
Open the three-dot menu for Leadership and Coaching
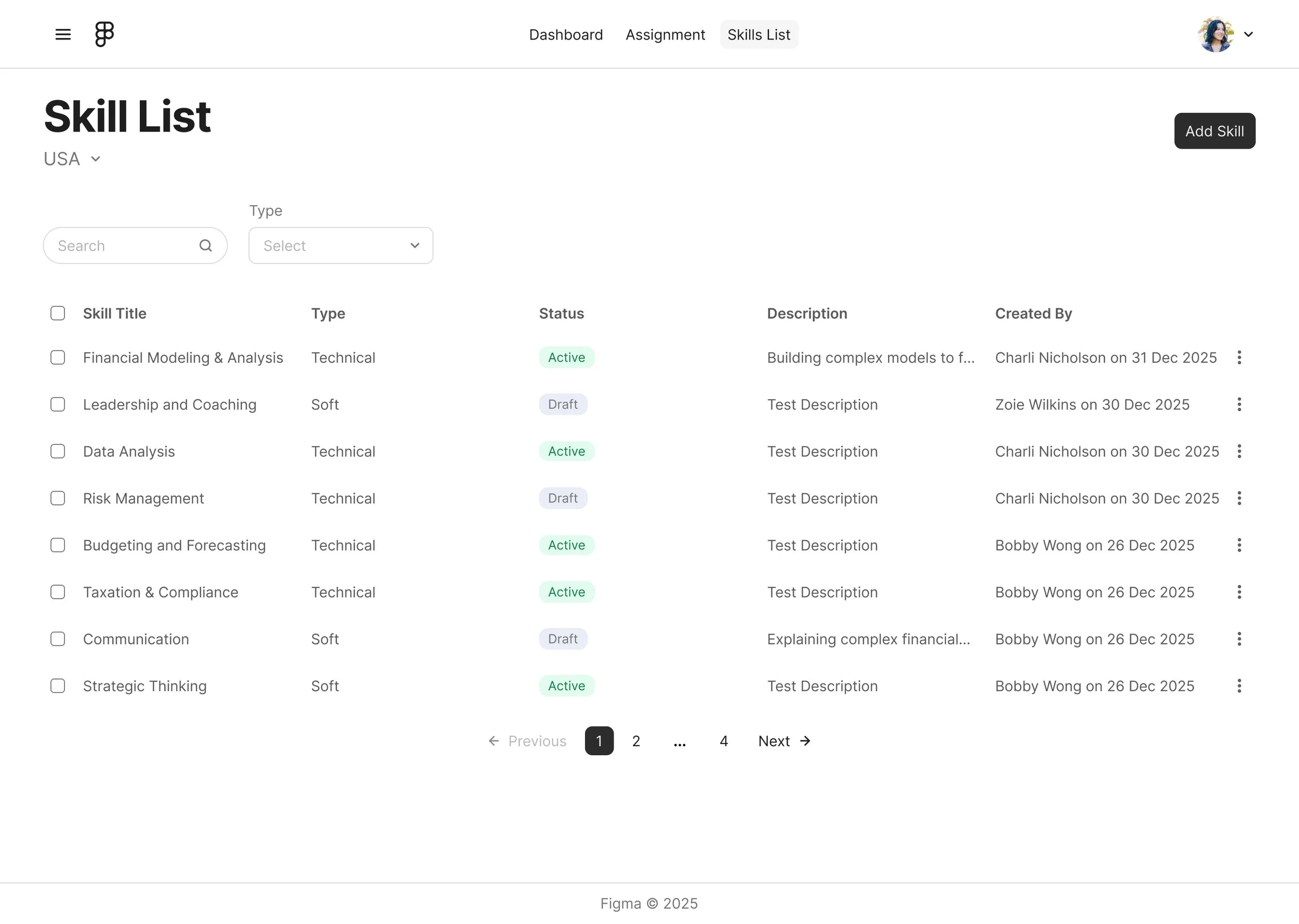(1239, 404)
